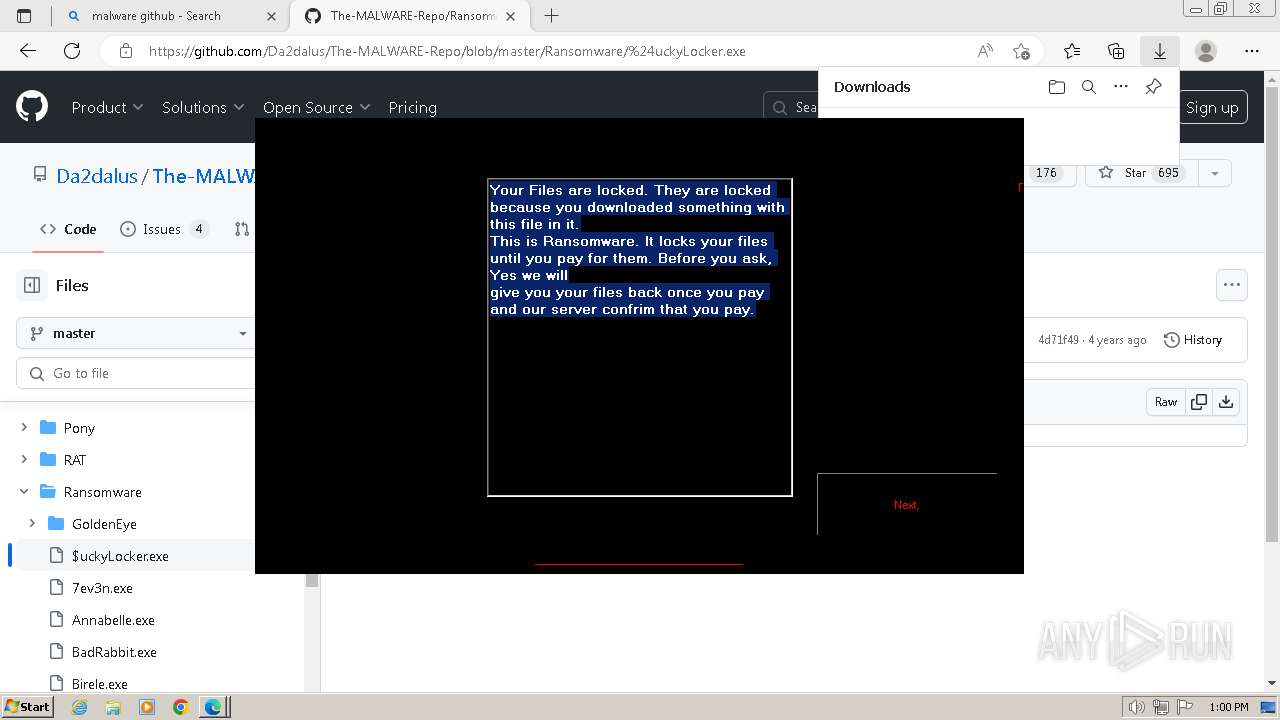Expand the RAT folder
Image resolution: width=1280 pixels, height=720 pixels.
tap(24, 460)
